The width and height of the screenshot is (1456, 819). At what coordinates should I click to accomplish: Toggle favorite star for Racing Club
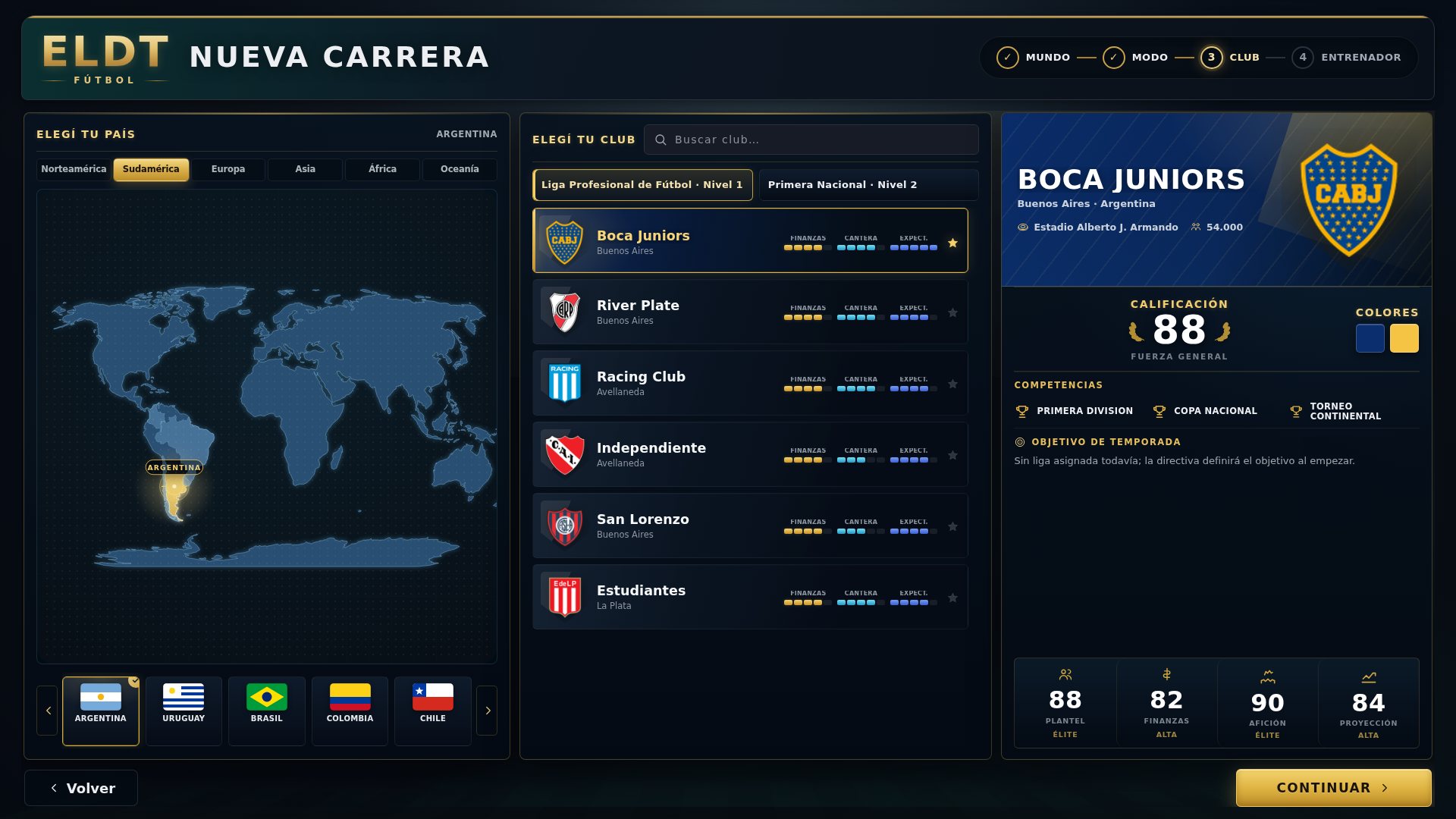click(x=952, y=384)
